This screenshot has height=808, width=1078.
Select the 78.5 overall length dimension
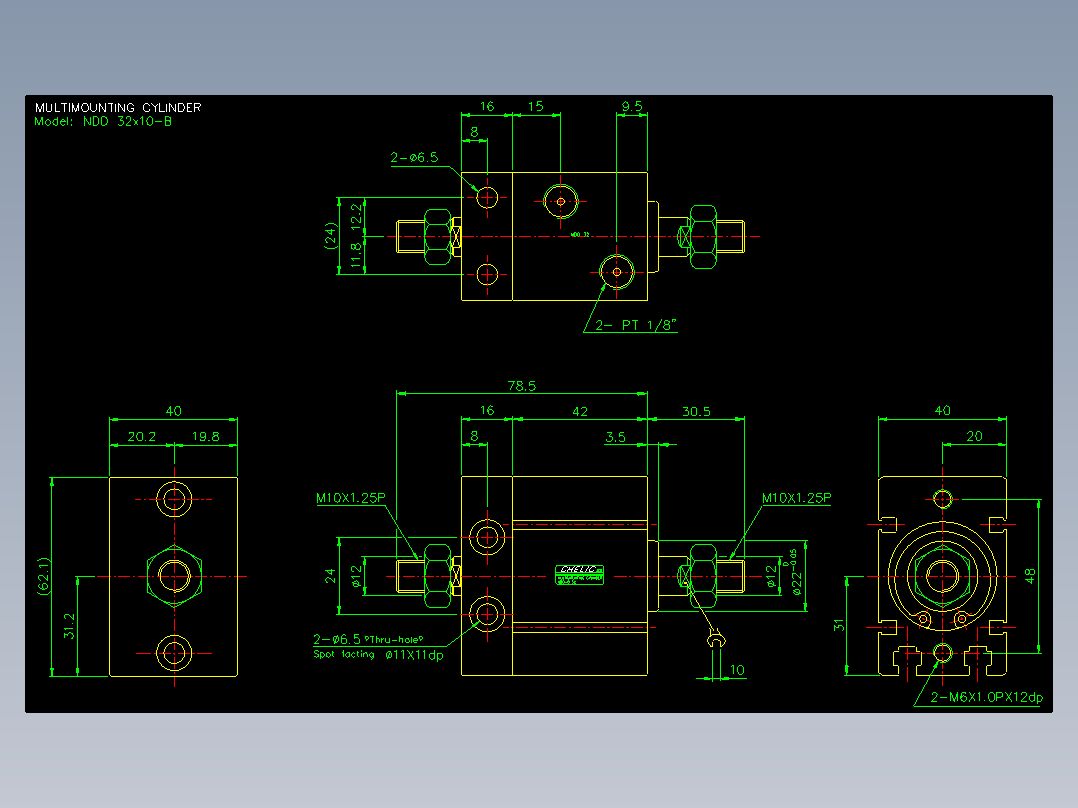click(522, 386)
